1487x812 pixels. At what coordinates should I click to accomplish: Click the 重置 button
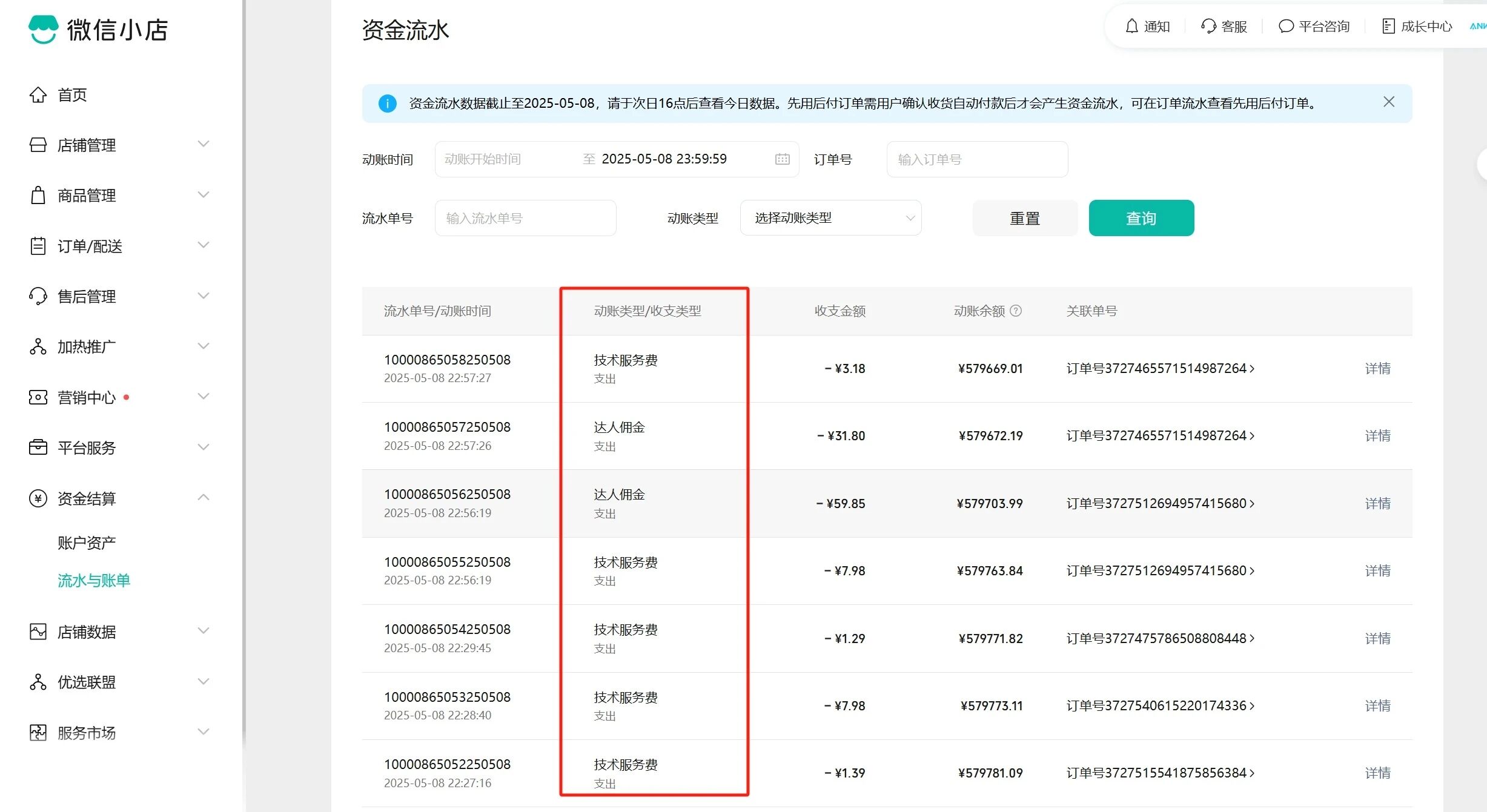click(x=1024, y=218)
